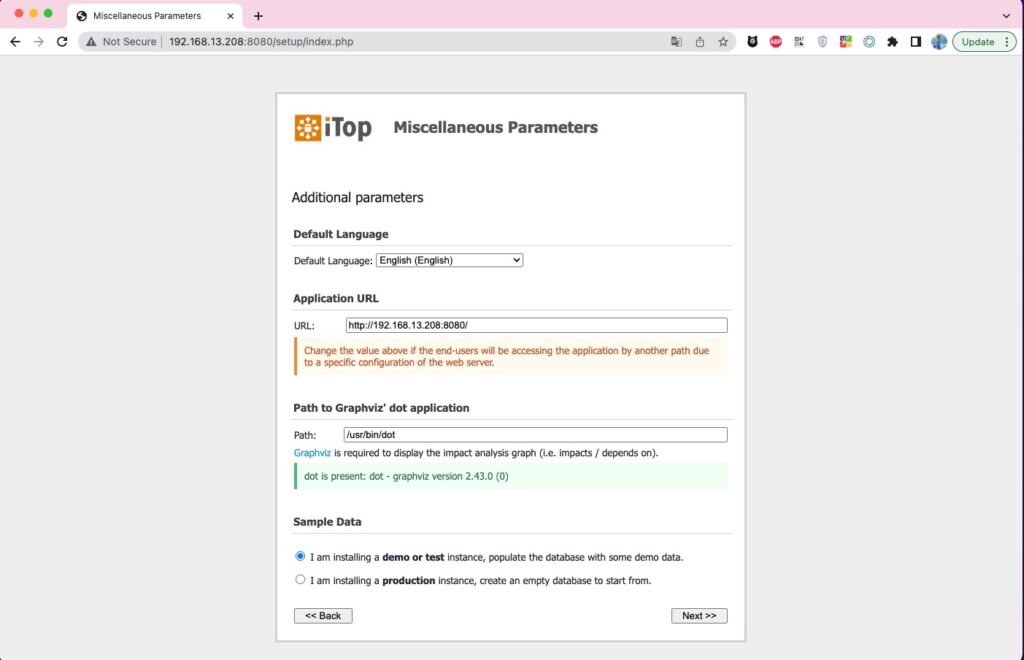This screenshot has width=1024, height=660.
Task: Click the 'Path to Graphviz' dot application' heading
Action: tap(381, 408)
